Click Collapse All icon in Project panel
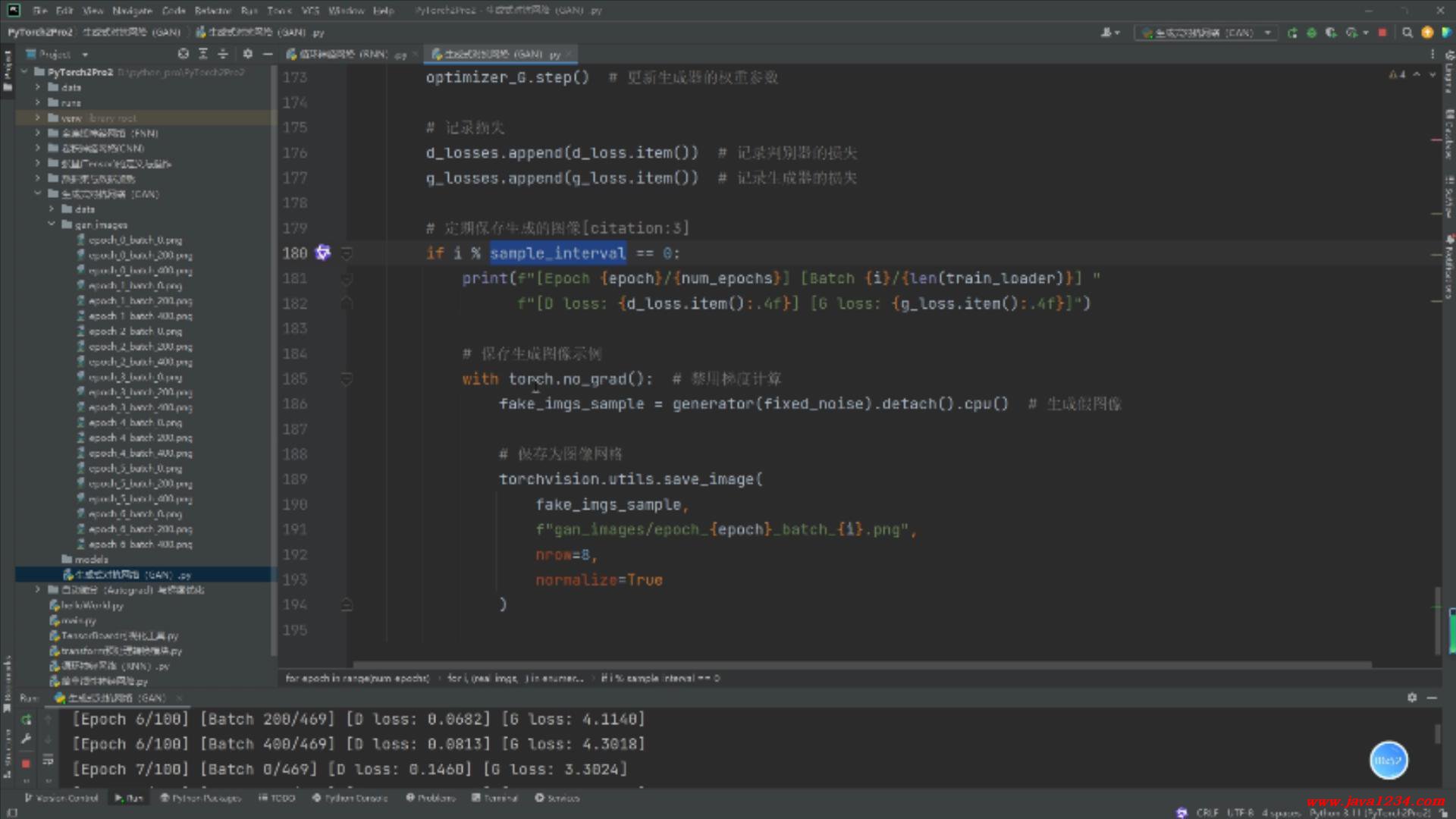 coord(223,54)
